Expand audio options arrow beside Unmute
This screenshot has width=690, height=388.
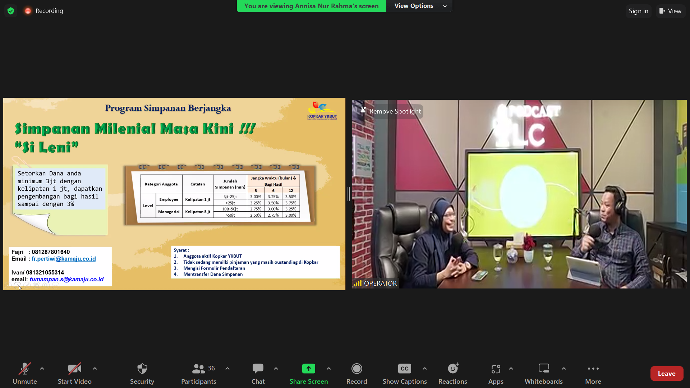click(x=42, y=369)
